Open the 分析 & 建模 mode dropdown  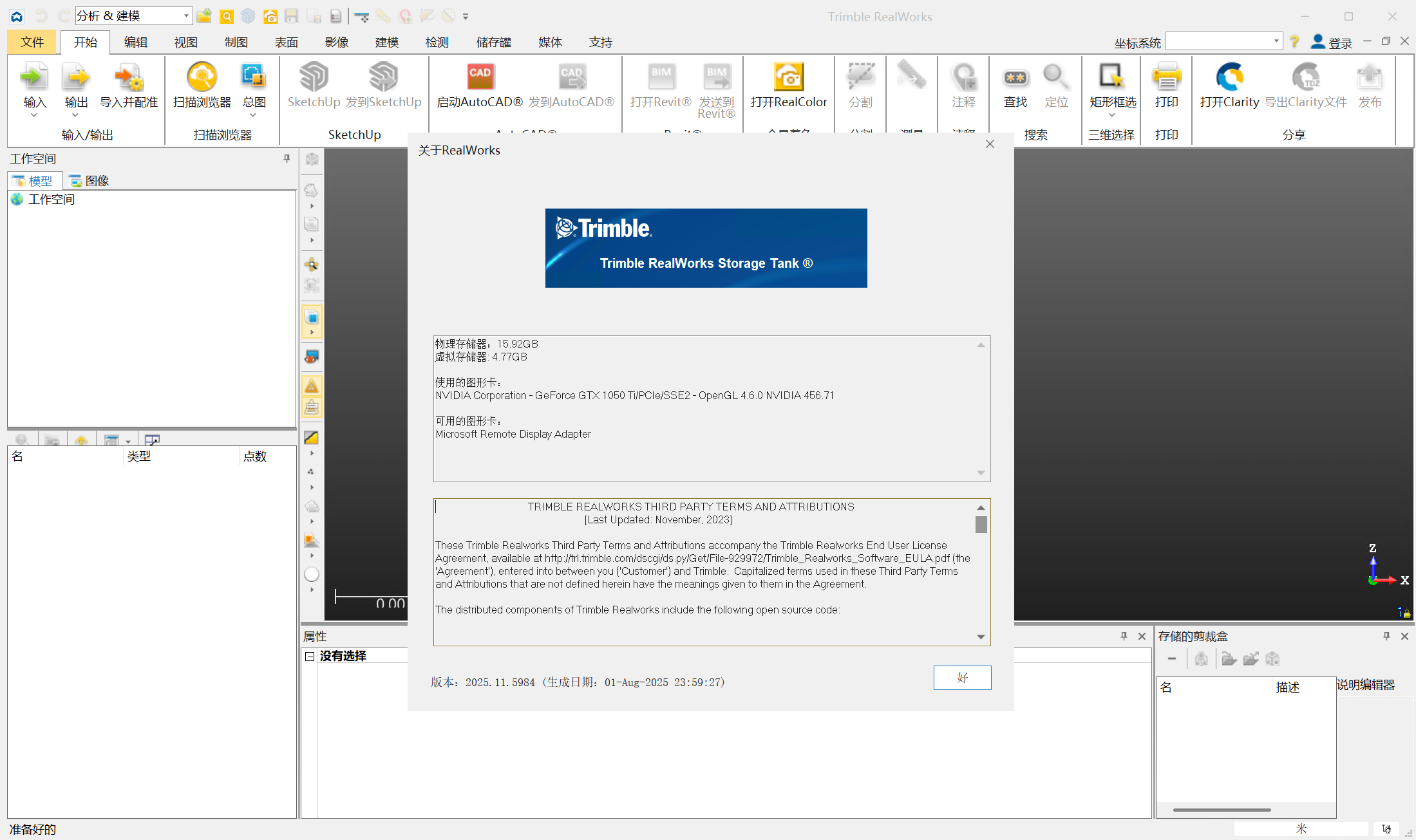186,15
